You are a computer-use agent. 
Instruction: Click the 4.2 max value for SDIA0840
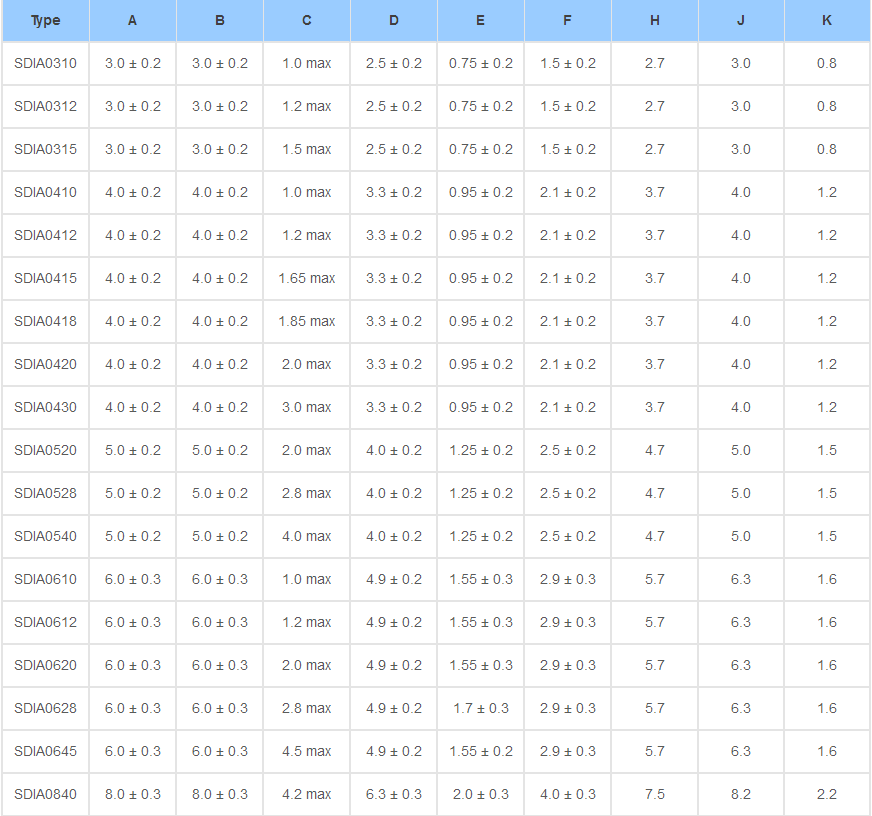[x=306, y=794]
